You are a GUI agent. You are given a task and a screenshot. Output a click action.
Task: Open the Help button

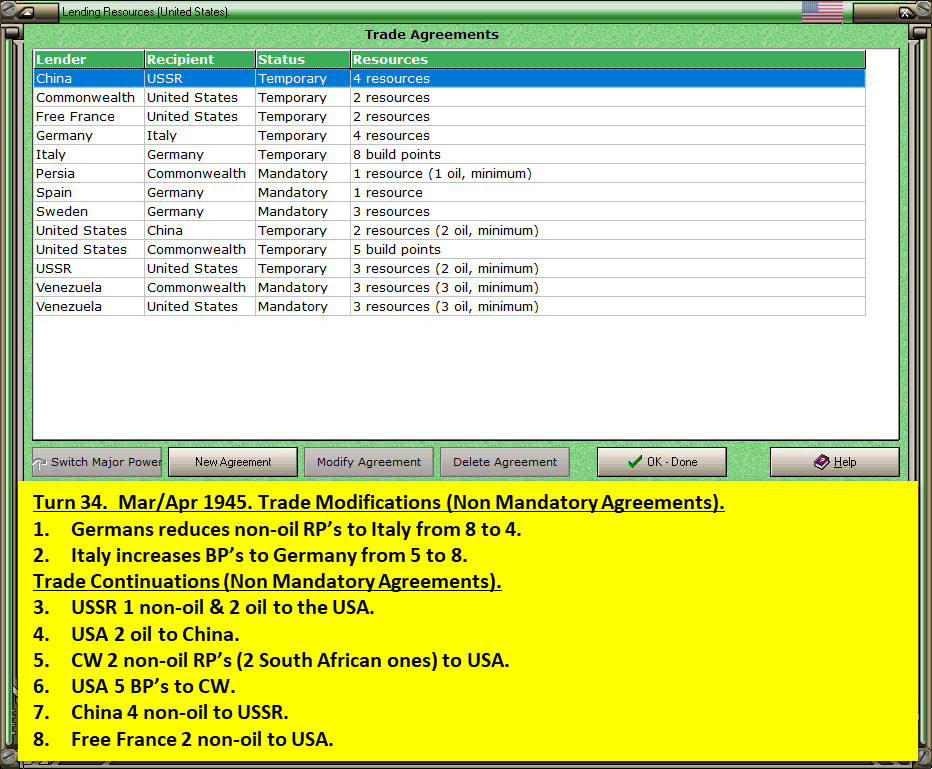(x=835, y=462)
